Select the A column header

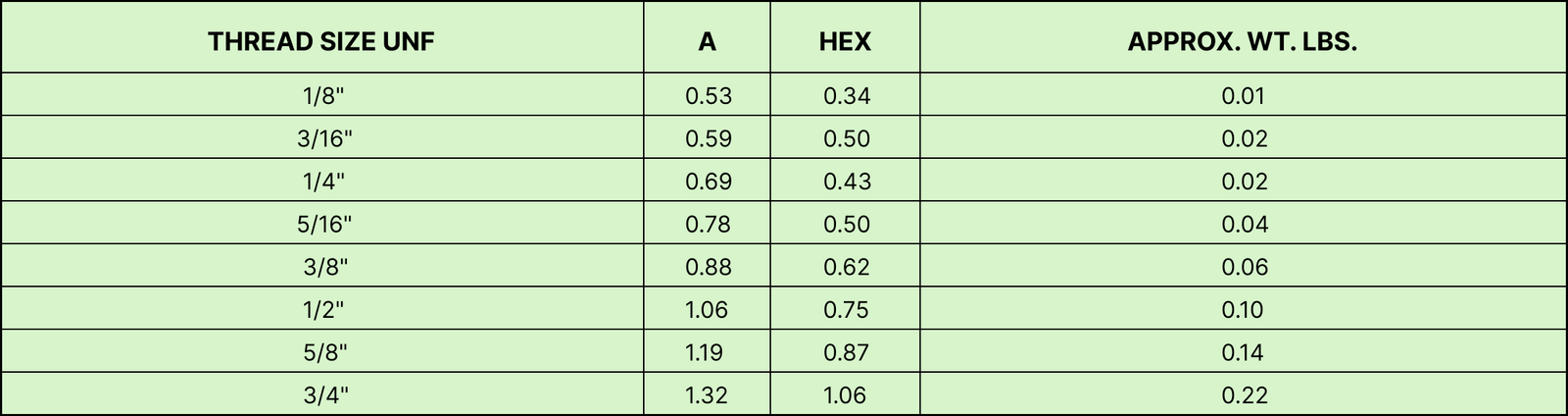click(708, 41)
